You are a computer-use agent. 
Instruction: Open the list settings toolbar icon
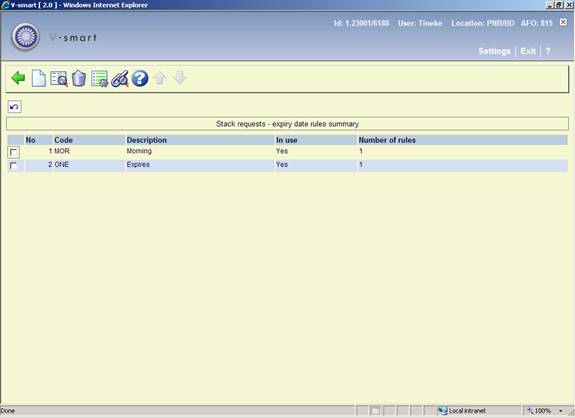point(99,78)
